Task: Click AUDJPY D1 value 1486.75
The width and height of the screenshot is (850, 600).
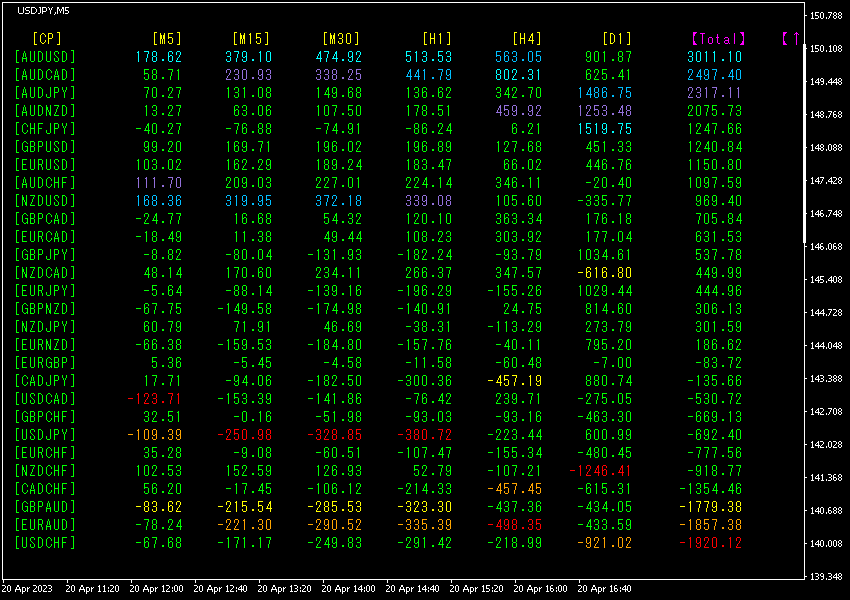Action: pos(604,93)
